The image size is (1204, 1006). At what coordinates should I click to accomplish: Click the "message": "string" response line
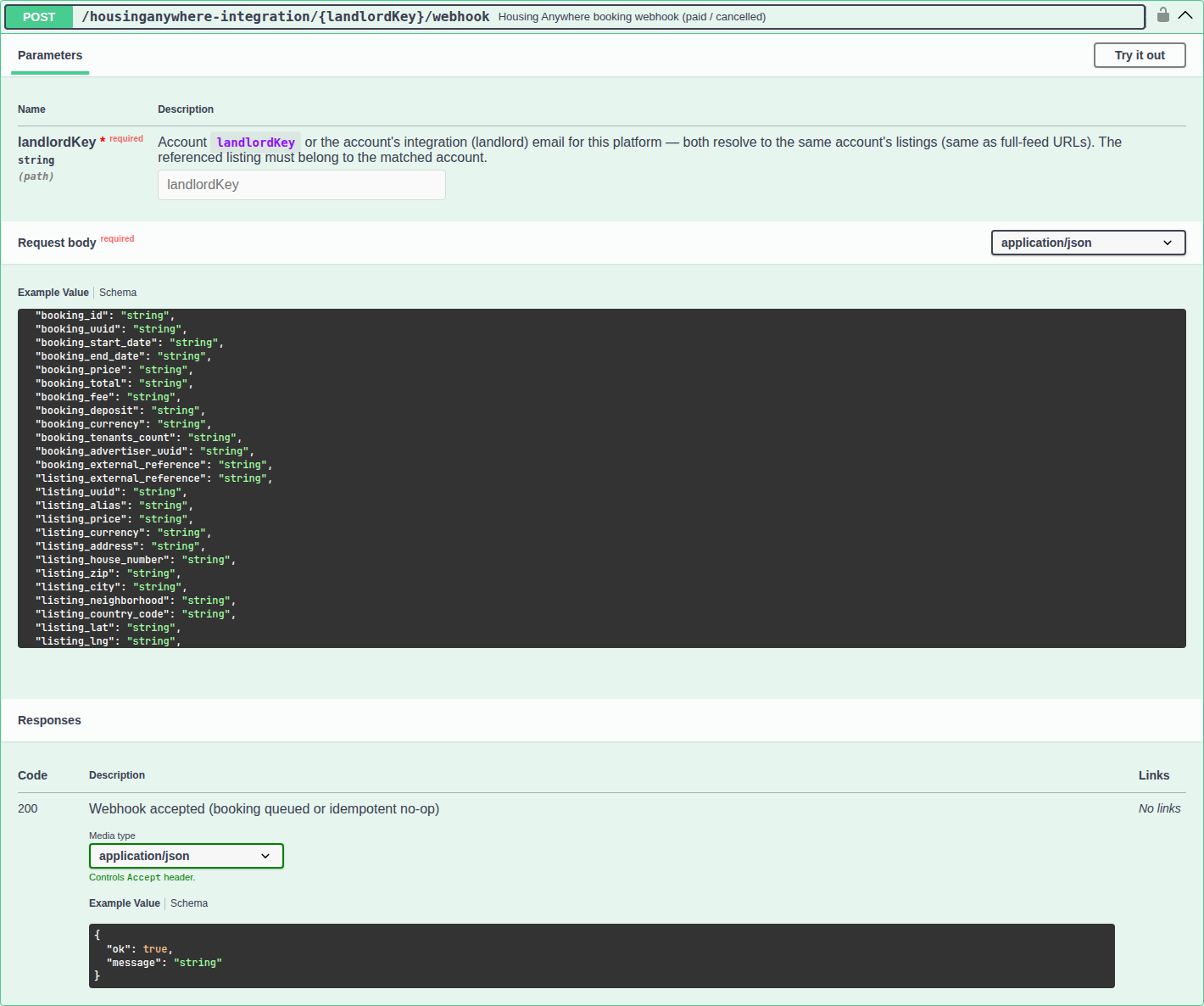(164, 963)
